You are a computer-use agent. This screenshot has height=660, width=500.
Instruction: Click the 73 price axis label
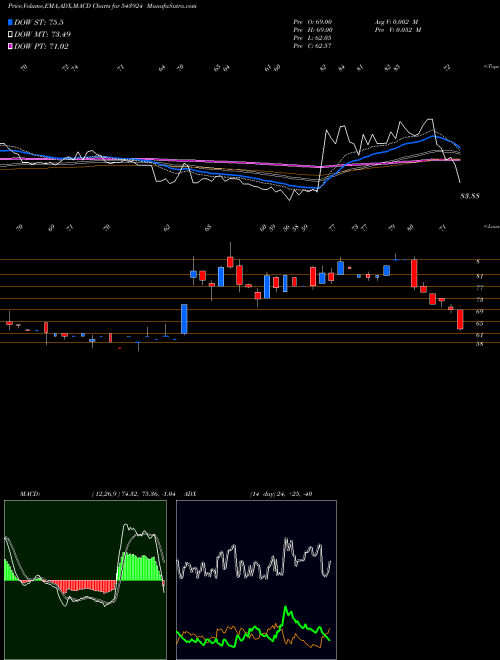pos(479,300)
